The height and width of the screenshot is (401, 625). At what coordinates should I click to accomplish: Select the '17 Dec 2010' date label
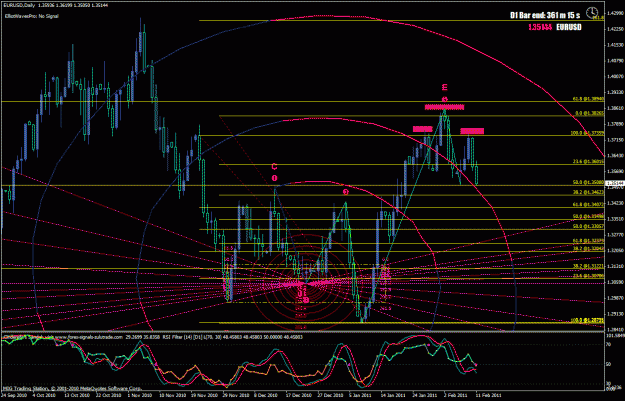(299, 395)
